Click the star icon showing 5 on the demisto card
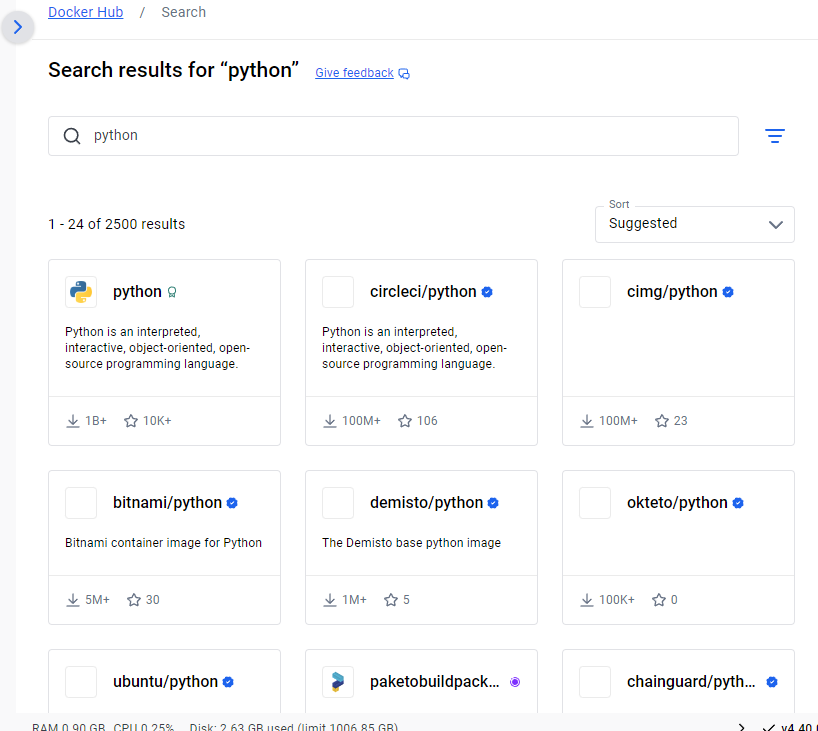 tap(391, 600)
